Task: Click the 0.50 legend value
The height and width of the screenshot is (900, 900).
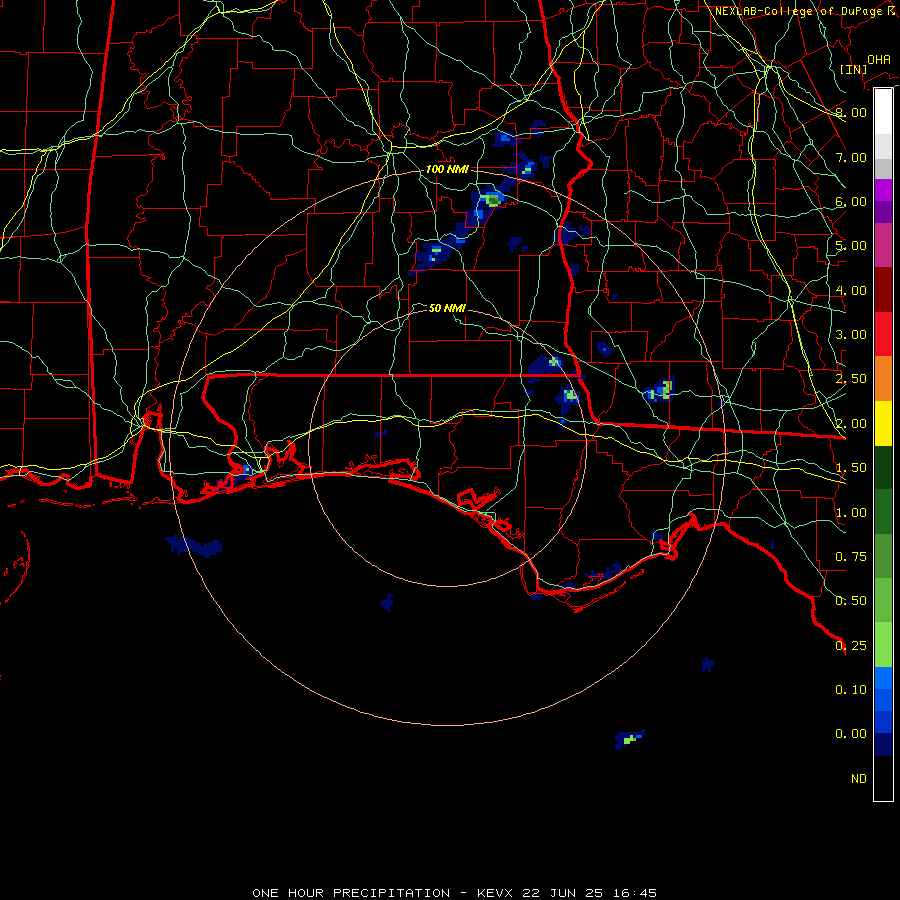Action: pyautogui.click(x=851, y=601)
